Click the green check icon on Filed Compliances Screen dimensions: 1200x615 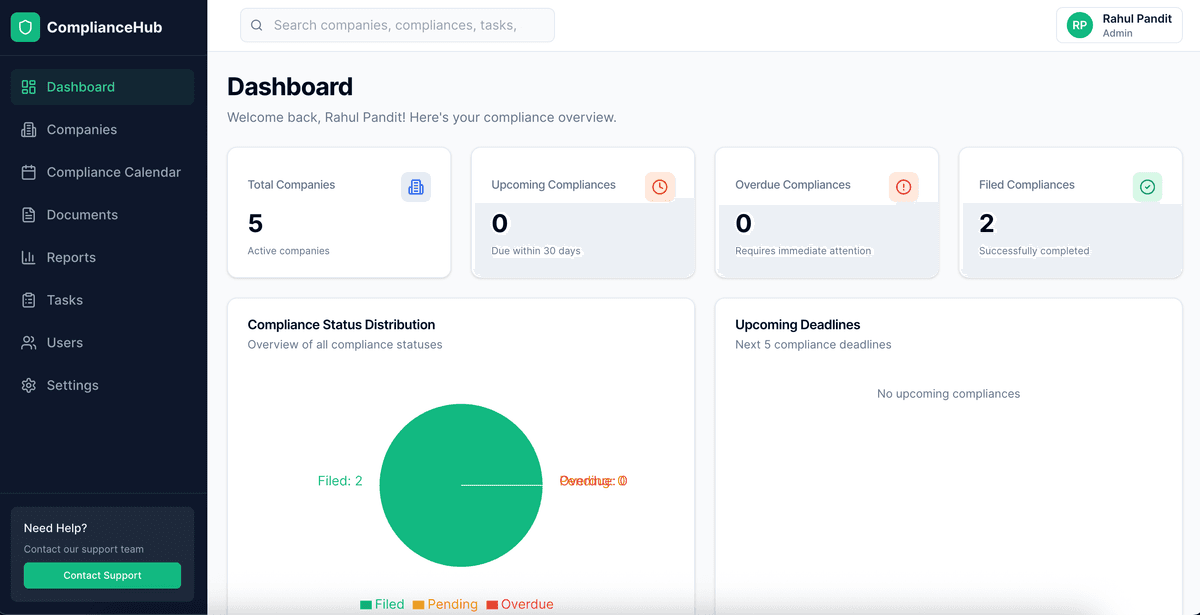tap(1147, 187)
